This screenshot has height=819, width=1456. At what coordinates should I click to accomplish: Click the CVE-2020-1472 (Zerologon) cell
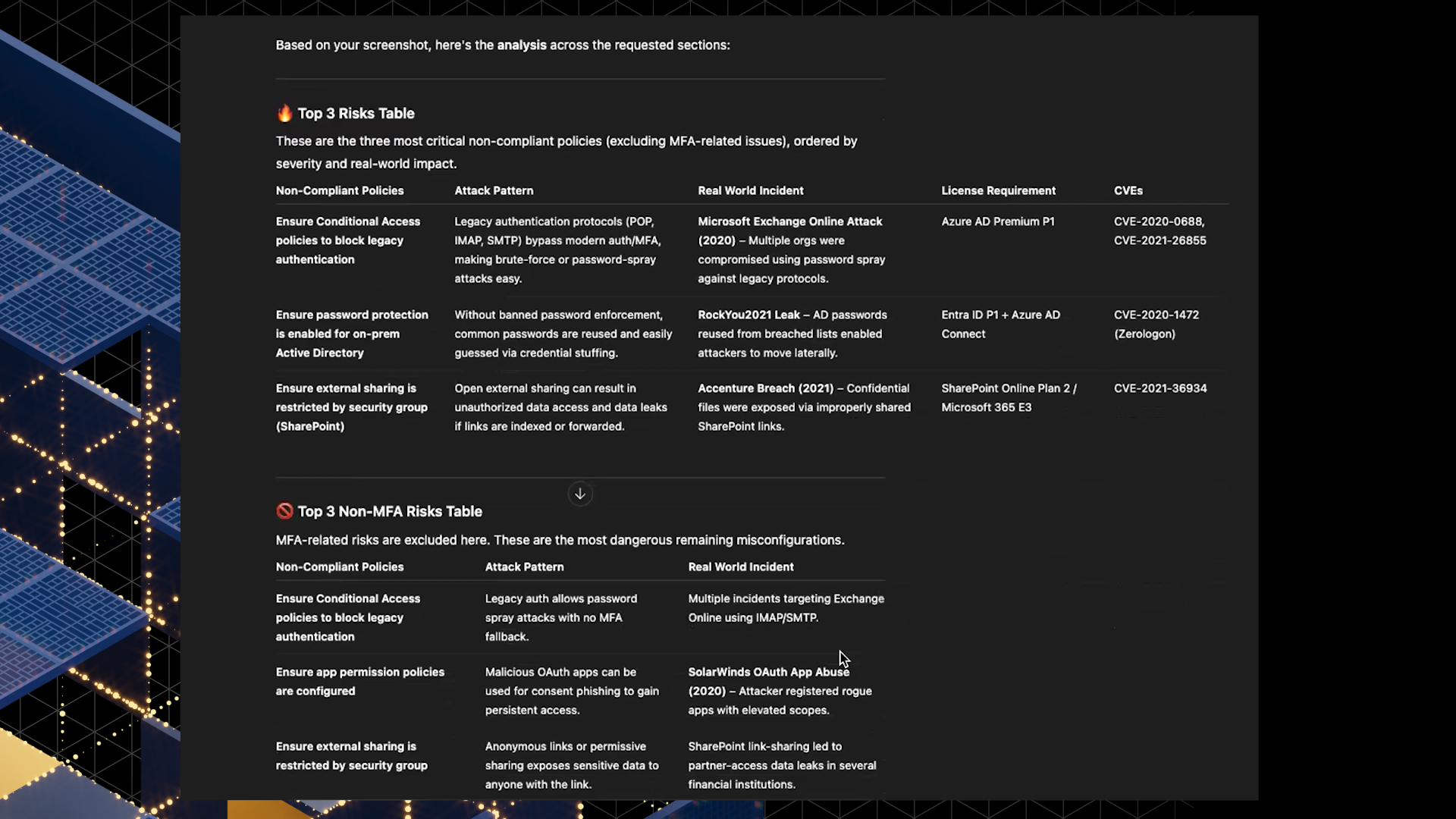(x=1156, y=324)
